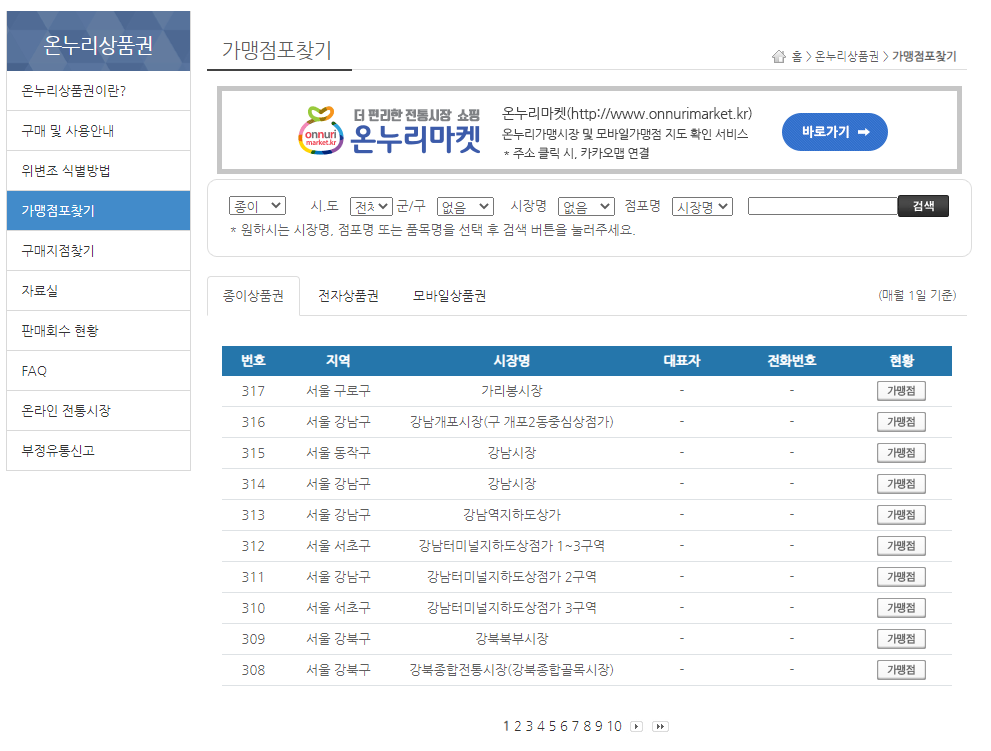The image size is (991, 751).
Task: Click row number 313
Action: tap(253, 515)
